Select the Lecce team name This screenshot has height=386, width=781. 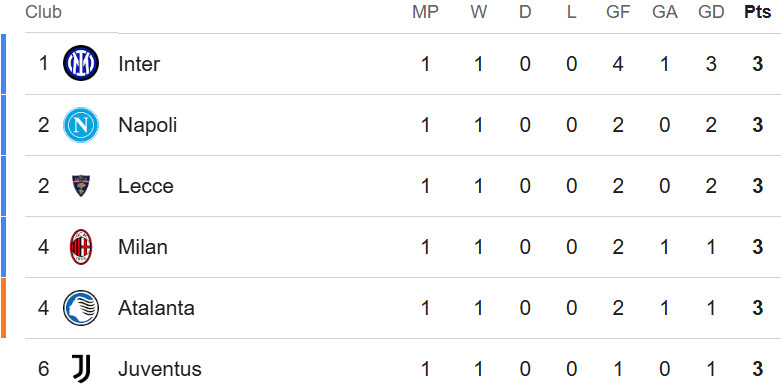pyautogui.click(x=146, y=186)
